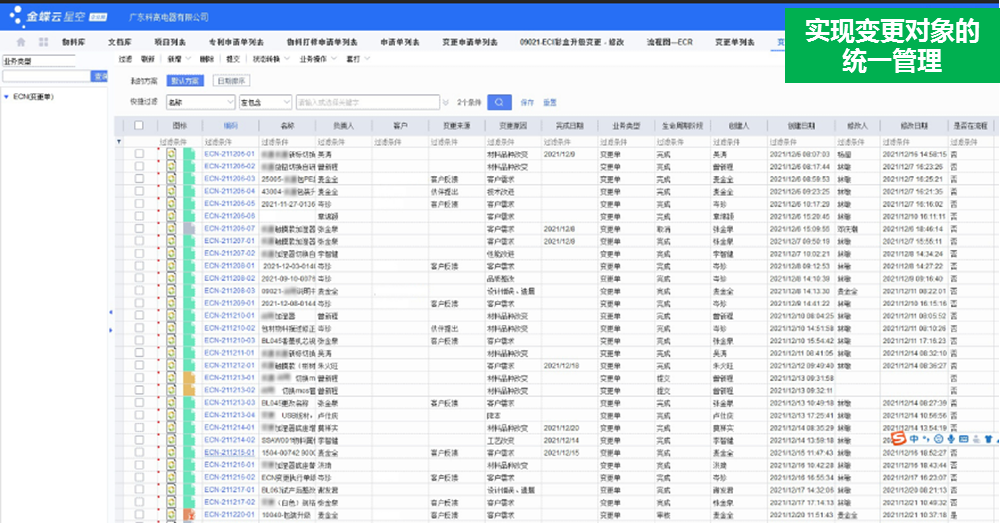Click the red status block of ECN-211220-01
1000x523 pixels.
189,515
